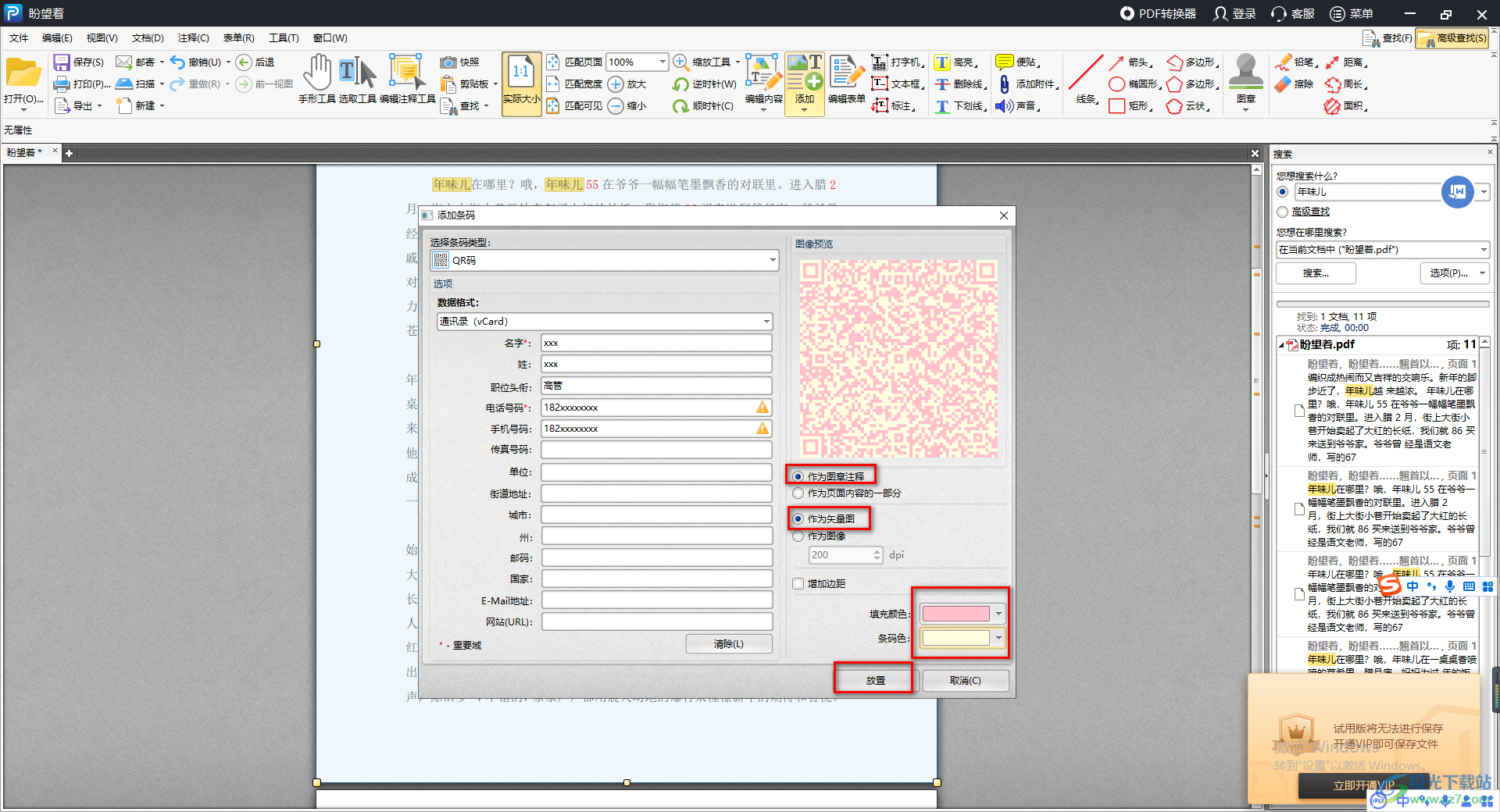Select the Typewriter (打字机) tool
This screenshot has width=1500, height=812.
click(898, 62)
